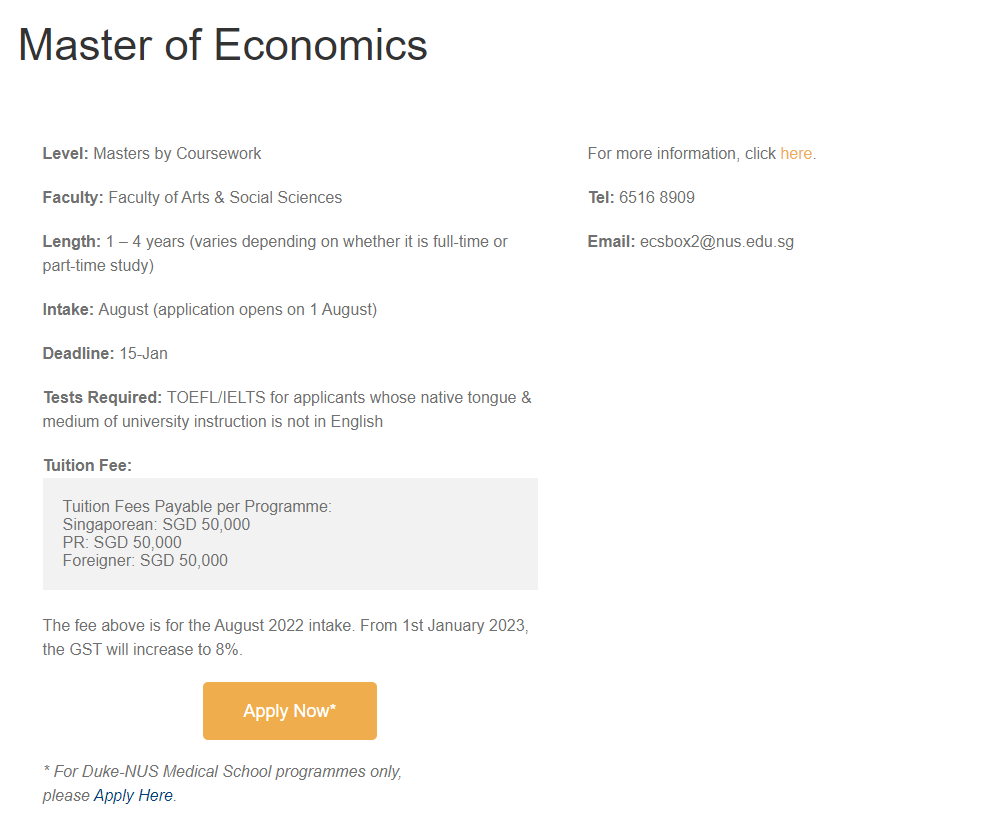Click the telephone number 6516 8909
The width and height of the screenshot is (986, 831).
(657, 198)
